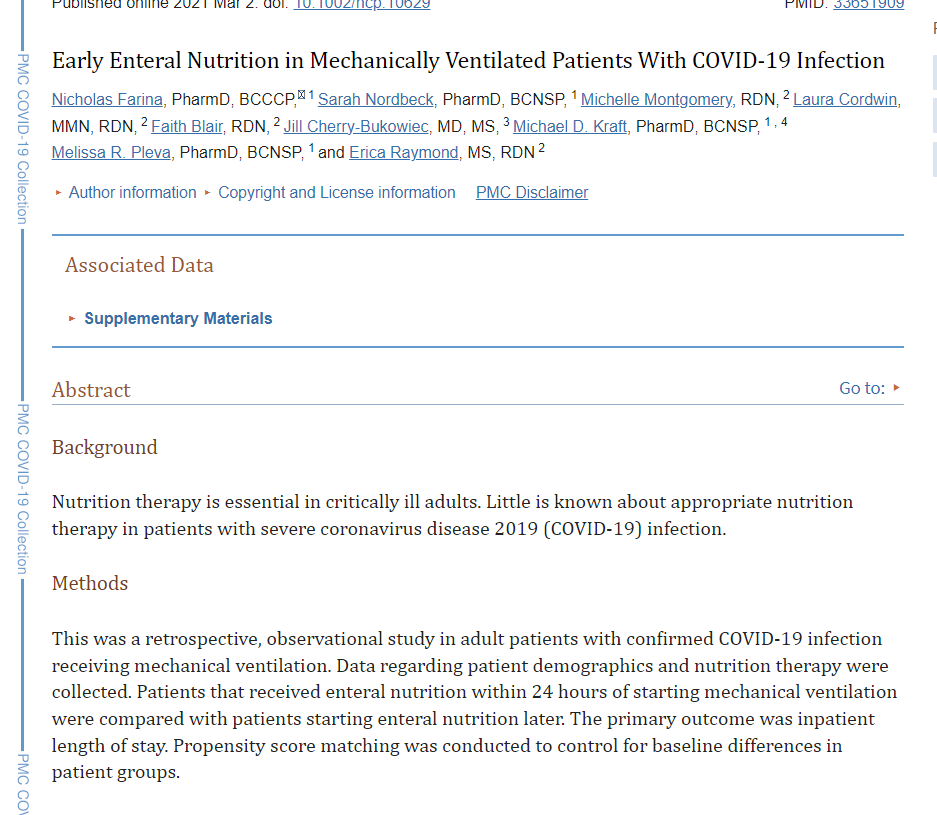Click the Go to arrow icon
937x815 pixels.
coord(897,388)
